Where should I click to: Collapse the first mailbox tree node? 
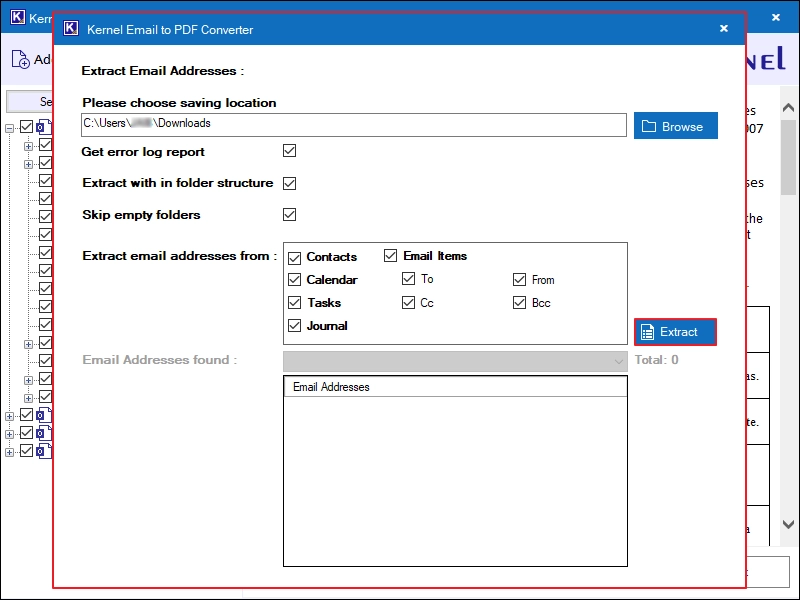(10, 129)
